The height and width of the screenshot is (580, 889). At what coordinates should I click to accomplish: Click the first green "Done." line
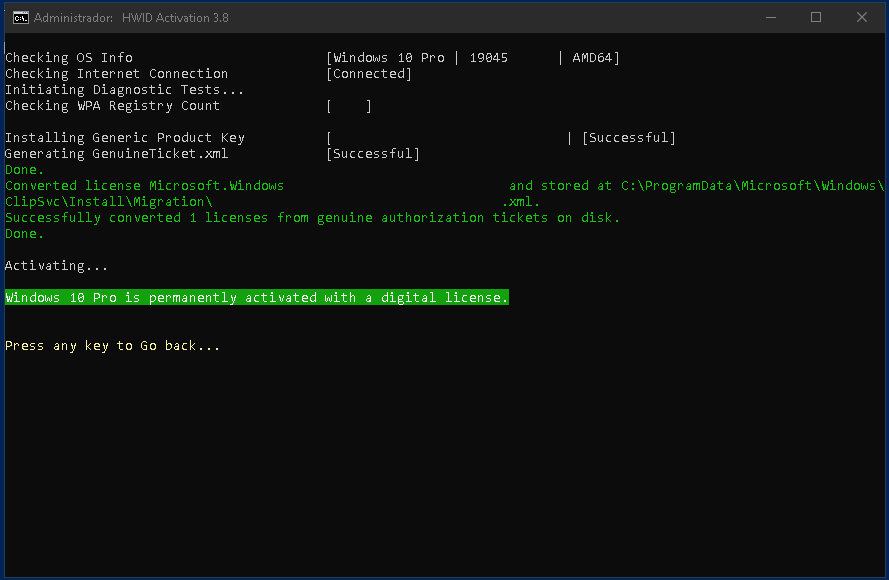tap(24, 170)
